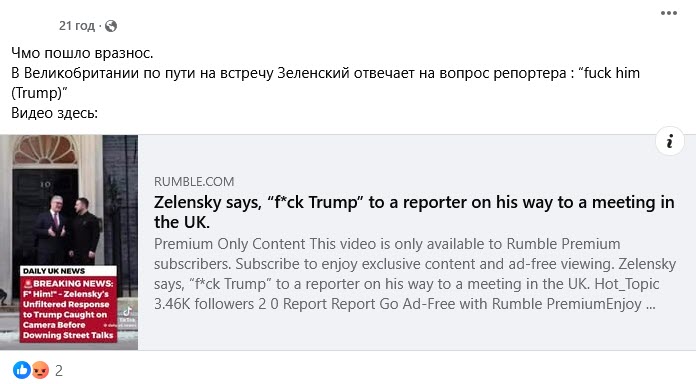The image size is (696, 384).
Task: Click the TikTok watermark on thumbnail
Action: [x=128, y=314]
